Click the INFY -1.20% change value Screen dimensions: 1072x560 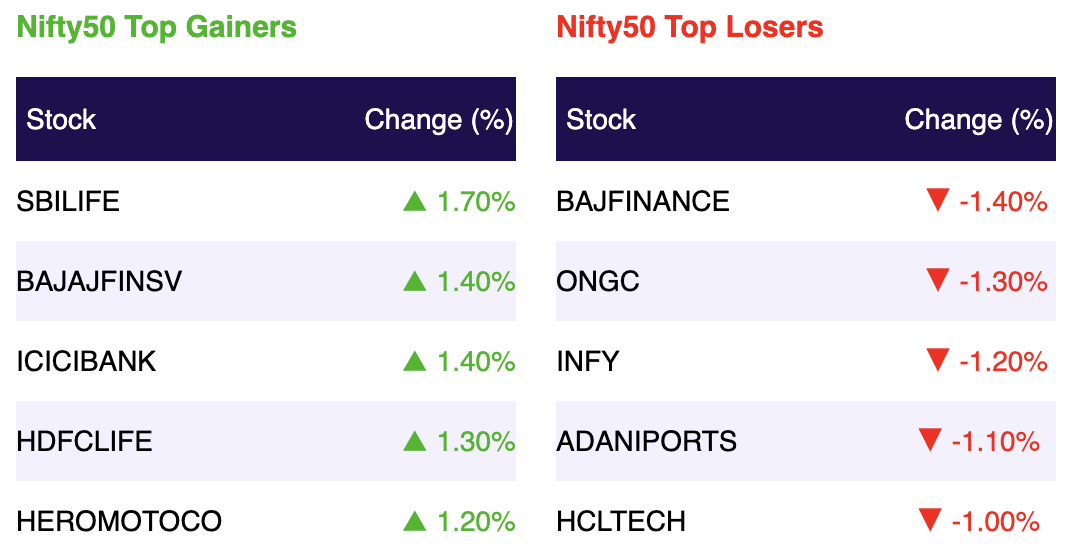point(1003,362)
